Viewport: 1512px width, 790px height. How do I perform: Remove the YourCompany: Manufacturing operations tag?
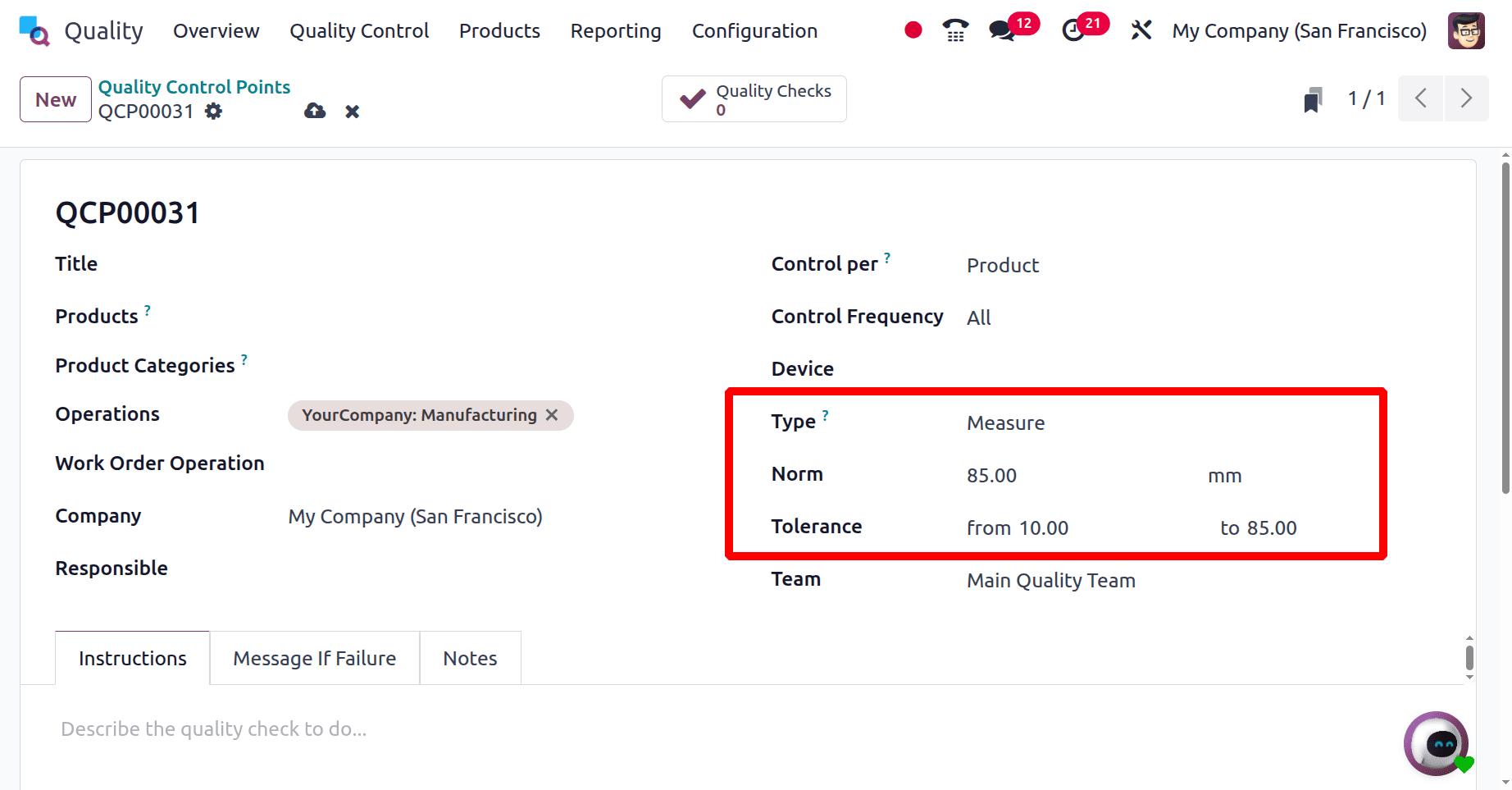[550, 415]
